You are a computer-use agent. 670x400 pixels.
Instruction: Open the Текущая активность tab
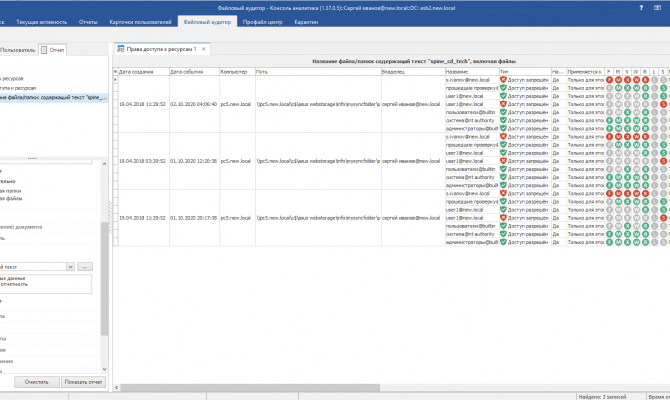[41, 22]
